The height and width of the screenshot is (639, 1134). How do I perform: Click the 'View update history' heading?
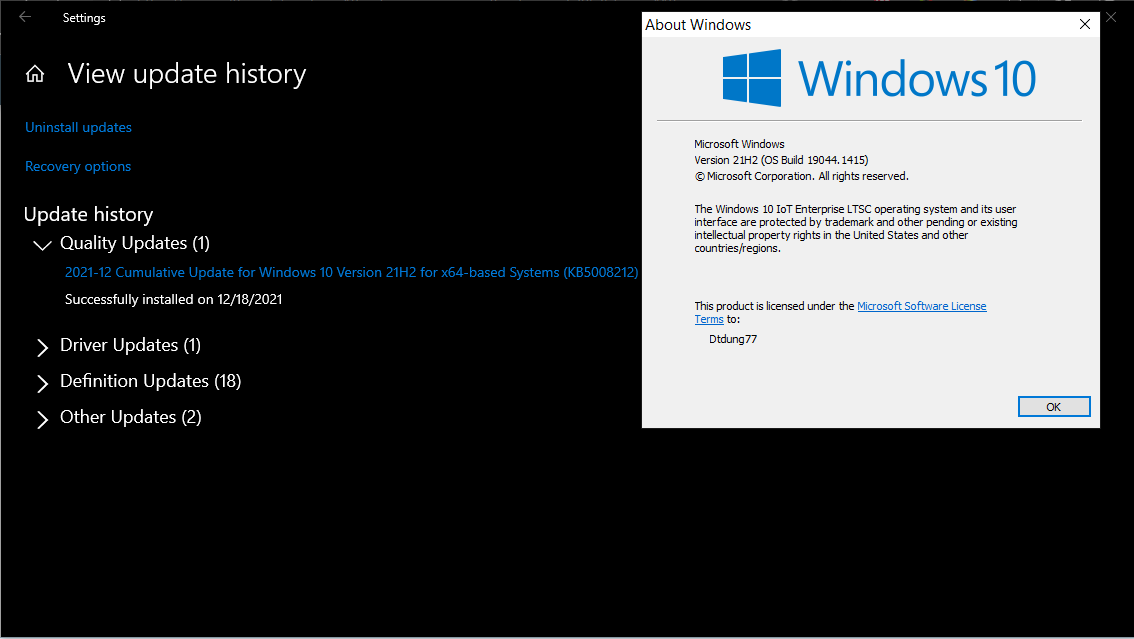187,74
